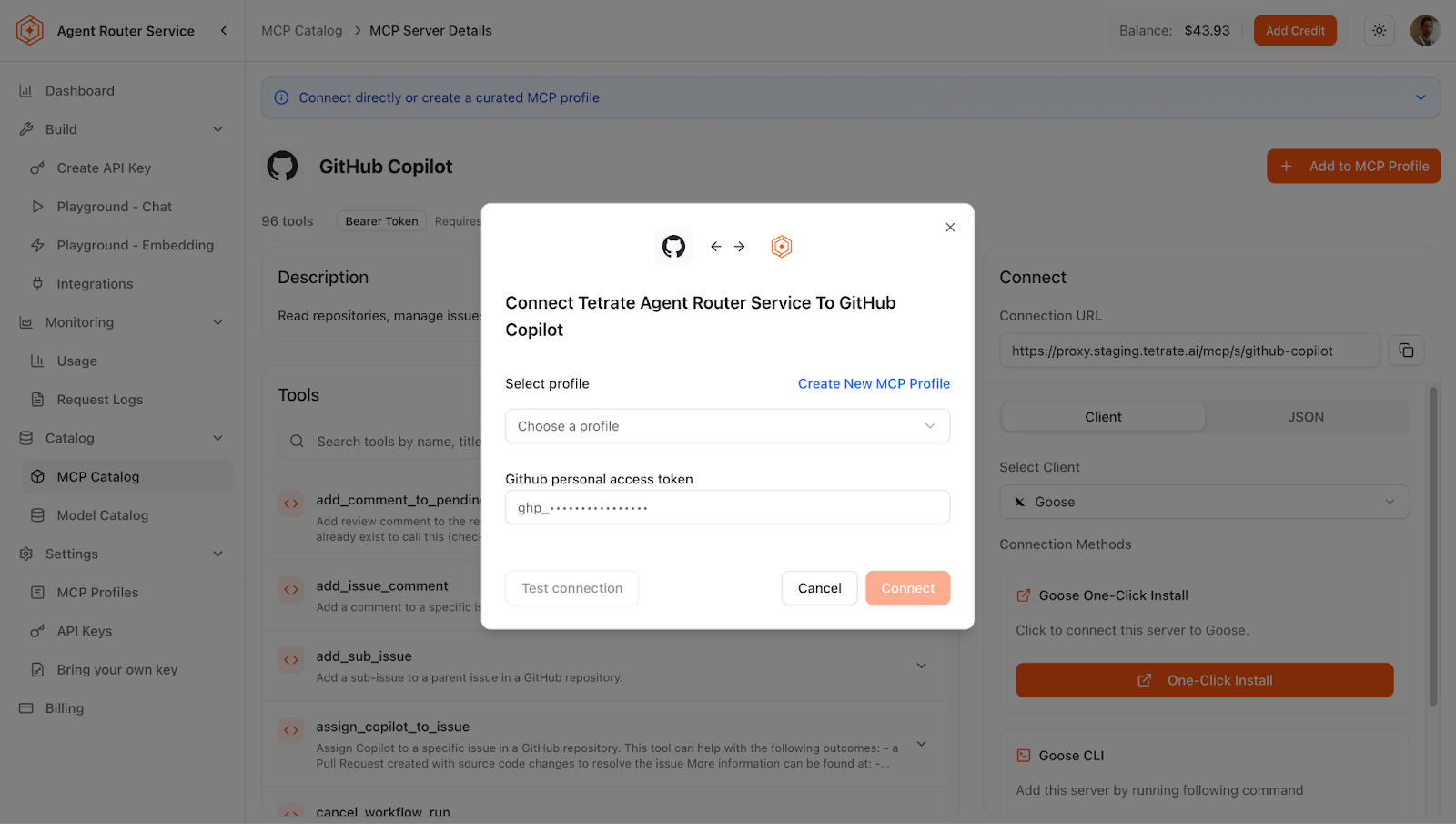Toggle the light/dark theme sun icon
Image resolution: width=1456 pixels, height=824 pixels.
pos(1380,31)
